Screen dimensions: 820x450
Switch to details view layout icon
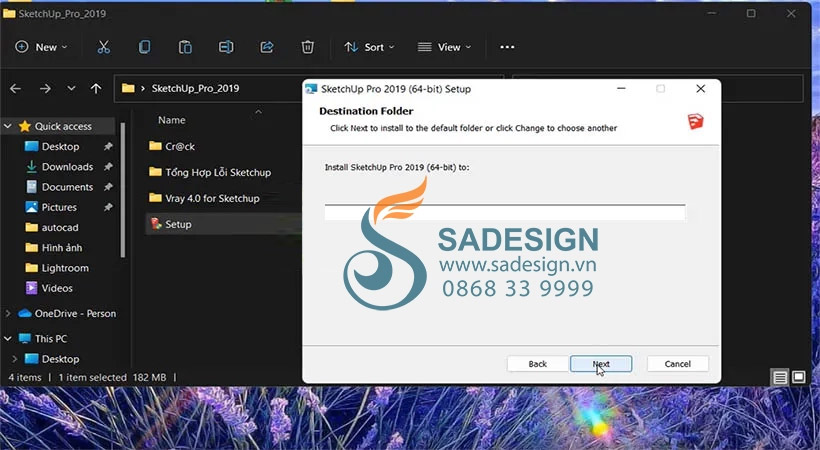point(780,377)
